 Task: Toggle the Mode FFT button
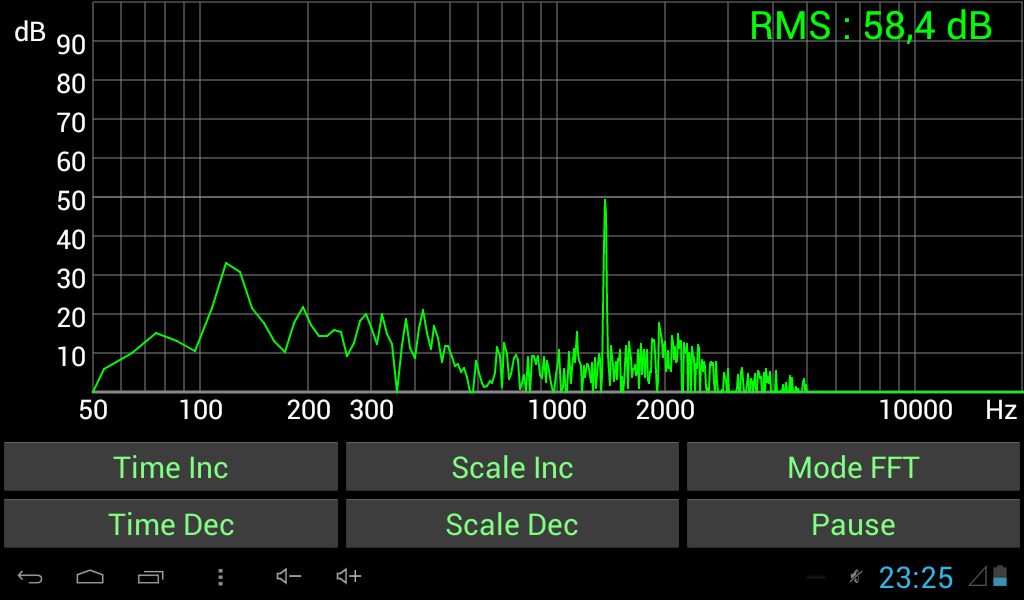[853, 467]
